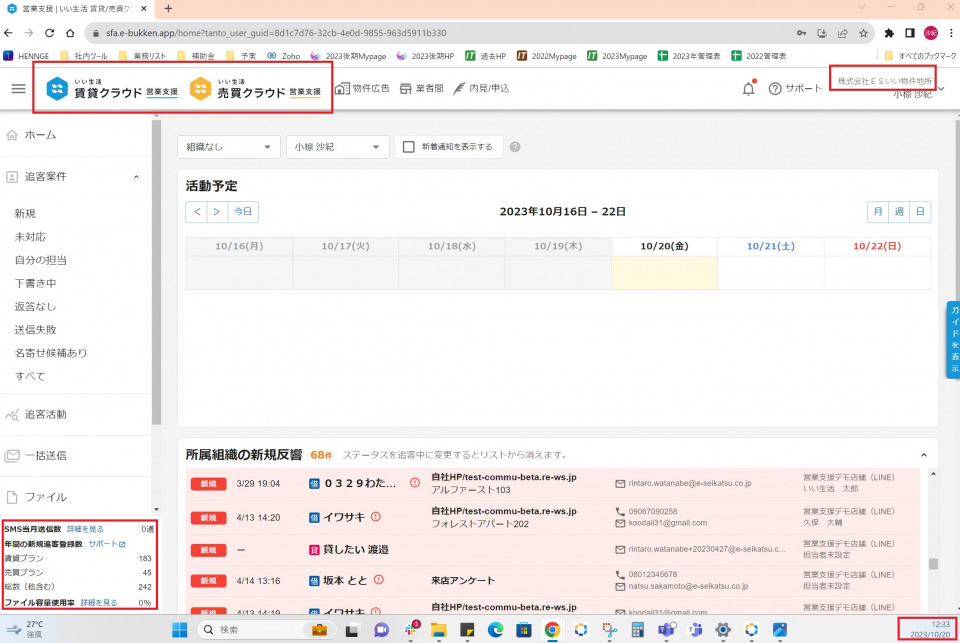Open the 2023年管理表 bookmark
Image resolution: width=960 pixels, height=643 pixels.
[x=689, y=56]
